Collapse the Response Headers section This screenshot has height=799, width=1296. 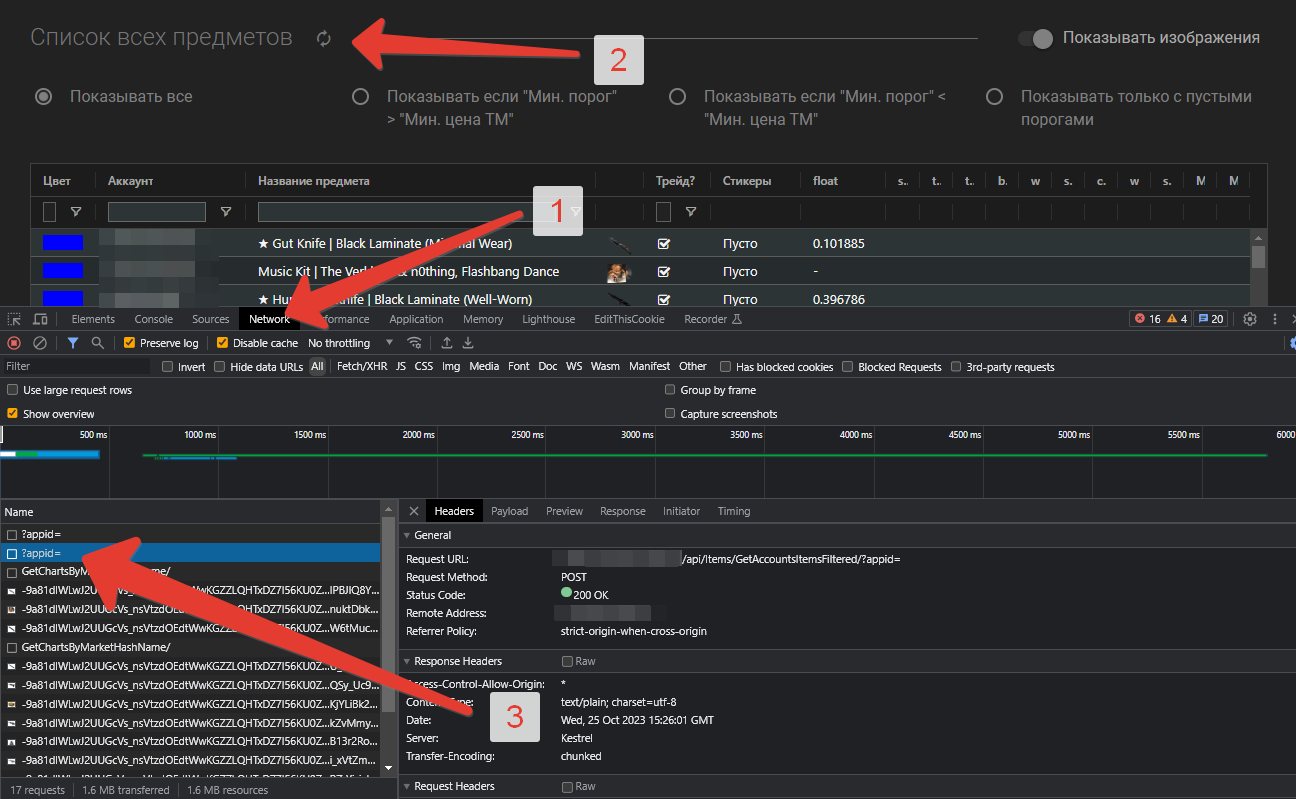pos(407,661)
